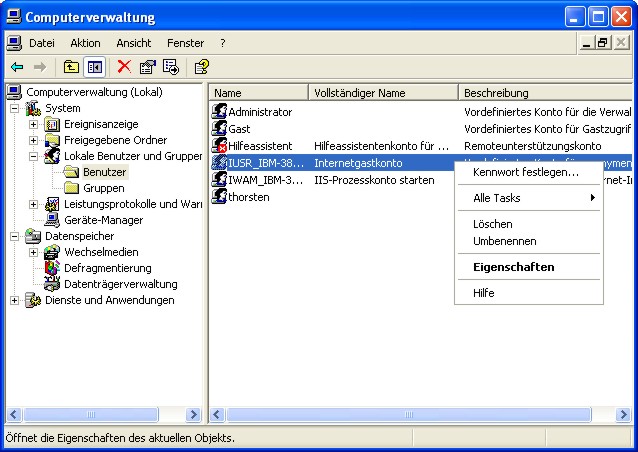Screen dimensions: 638x452
Task: Click the green Back arrow in toolbar
Action: pyautogui.click(x=17, y=67)
